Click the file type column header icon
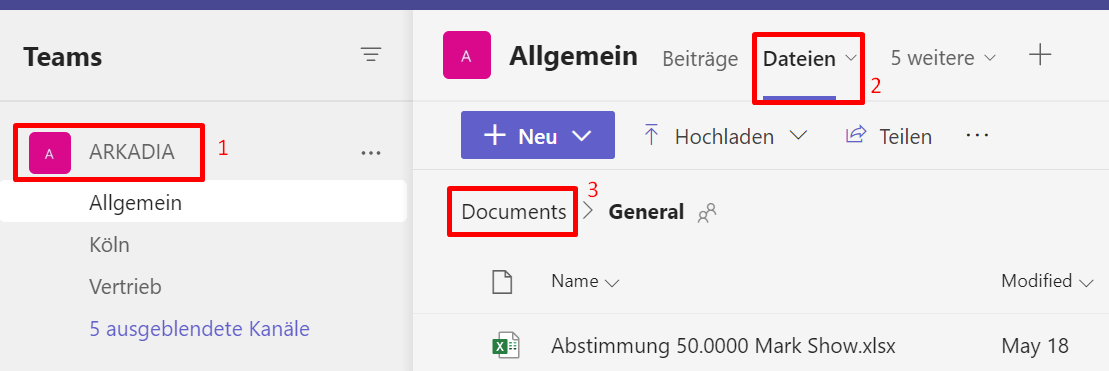Image resolution: width=1109 pixels, height=371 pixels. click(x=501, y=282)
